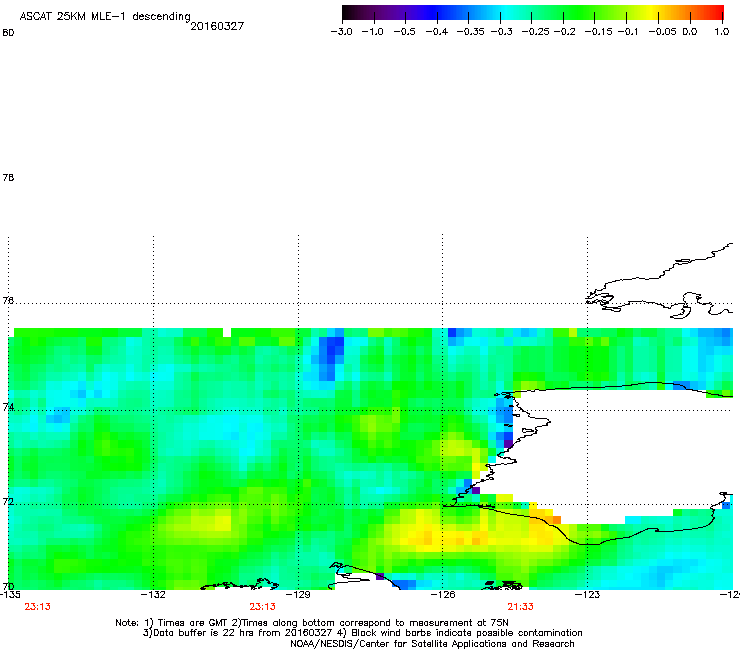Image resolution: width=740 pixels, height=650 pixels.
Task: Click the red end of the color bar
Action: click(716, 12)
